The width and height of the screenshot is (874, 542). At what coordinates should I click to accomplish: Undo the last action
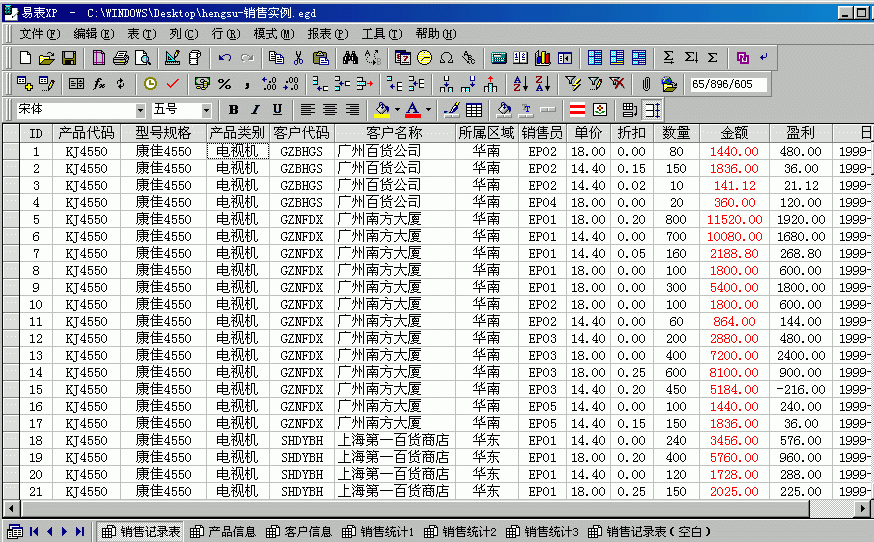pyautogui.click(x=225, y=57)
